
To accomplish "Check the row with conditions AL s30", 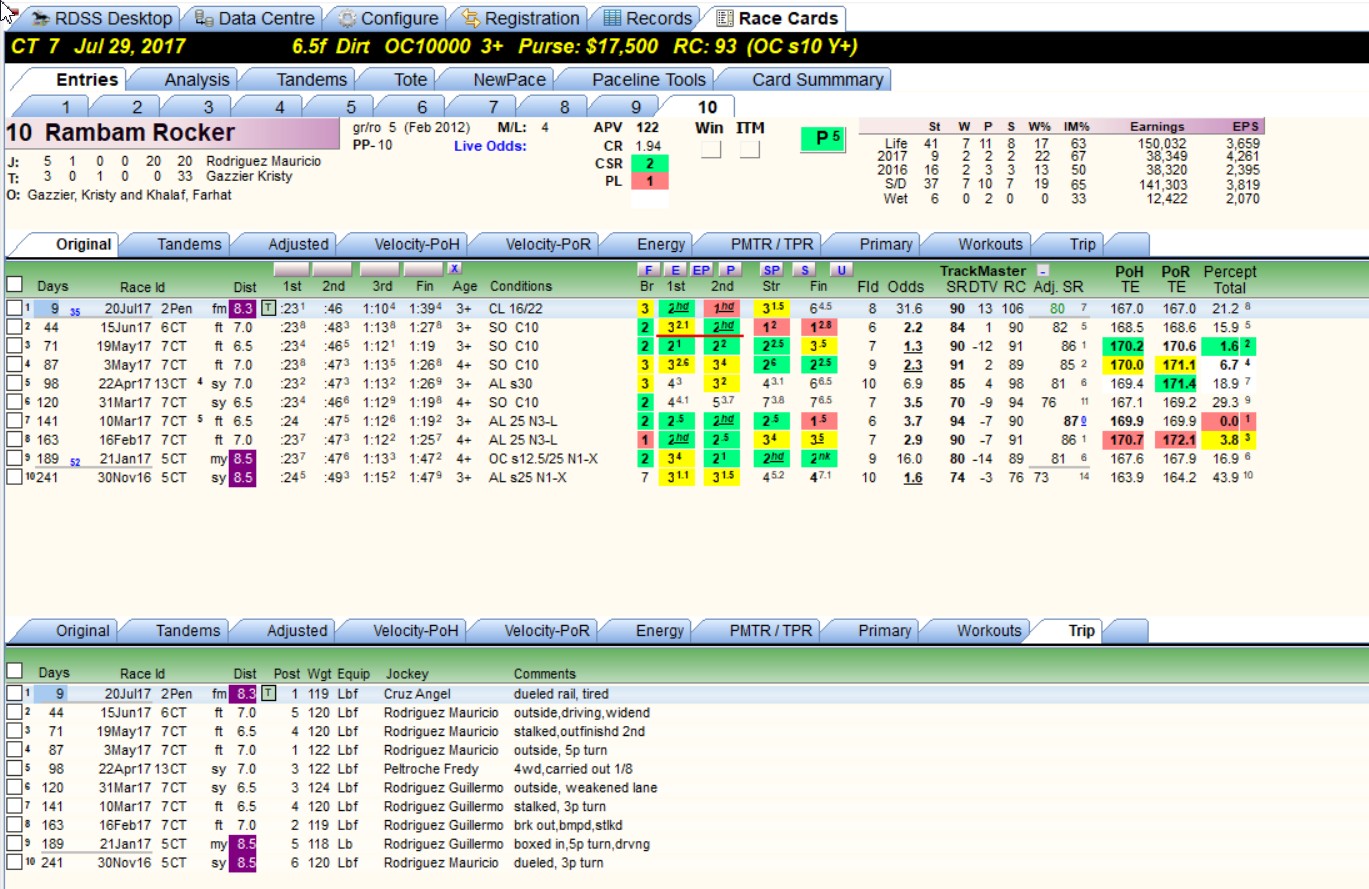I will point(13,384).
